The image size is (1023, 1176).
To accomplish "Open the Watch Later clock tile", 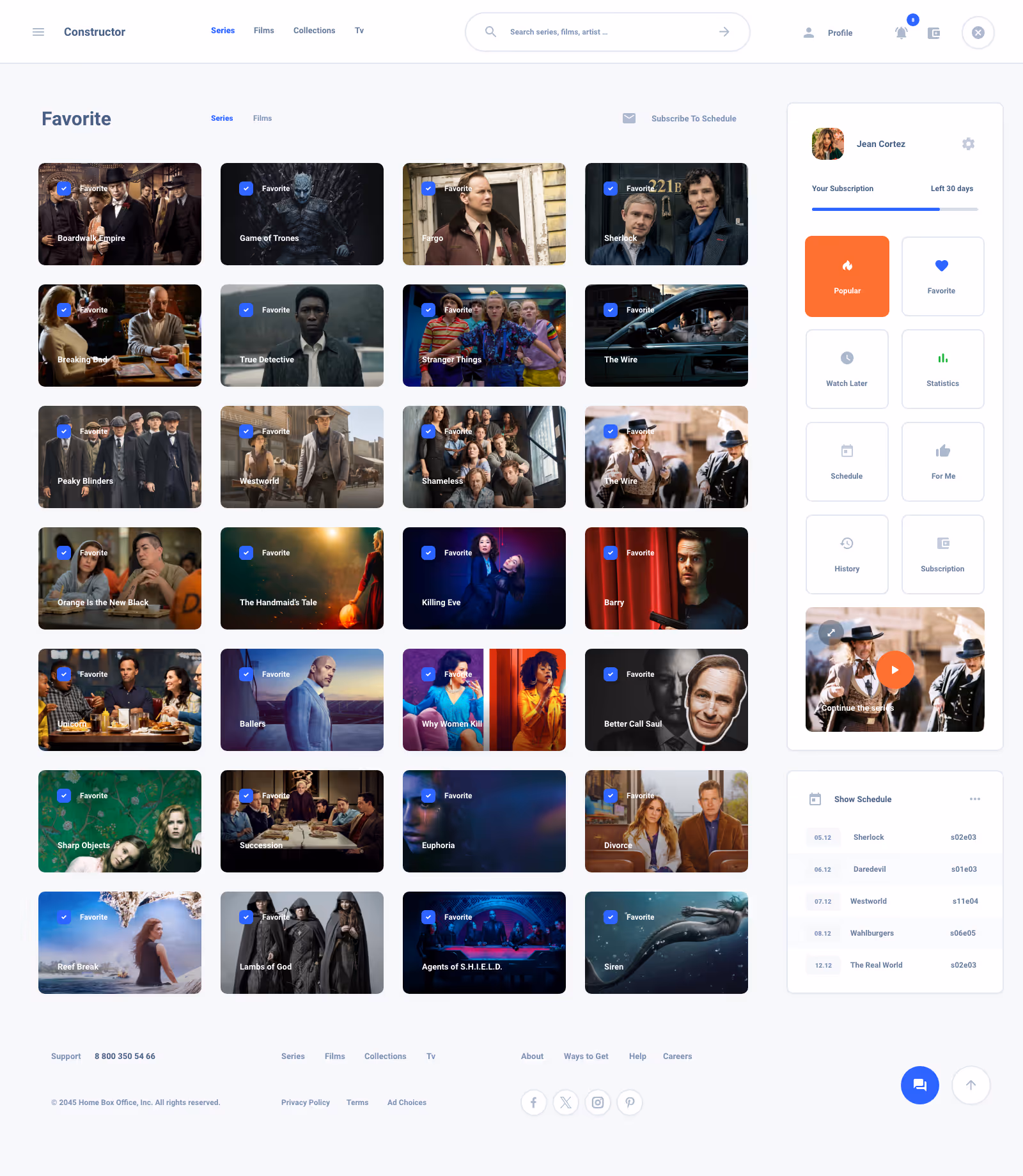I will click(847, 369).
